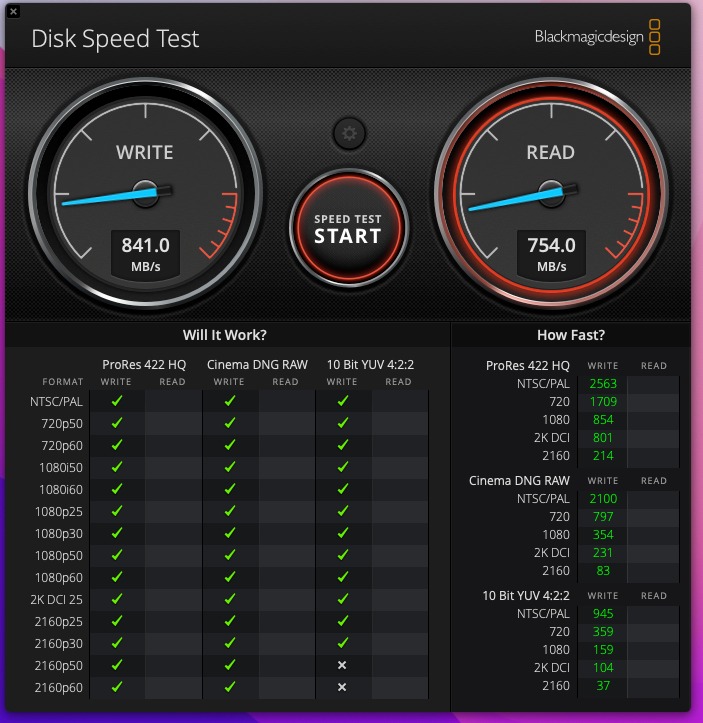Click 10 Bit YUV write checkmark for NTSC/PAL
The image size is (703, 723).
click(343, 401)
